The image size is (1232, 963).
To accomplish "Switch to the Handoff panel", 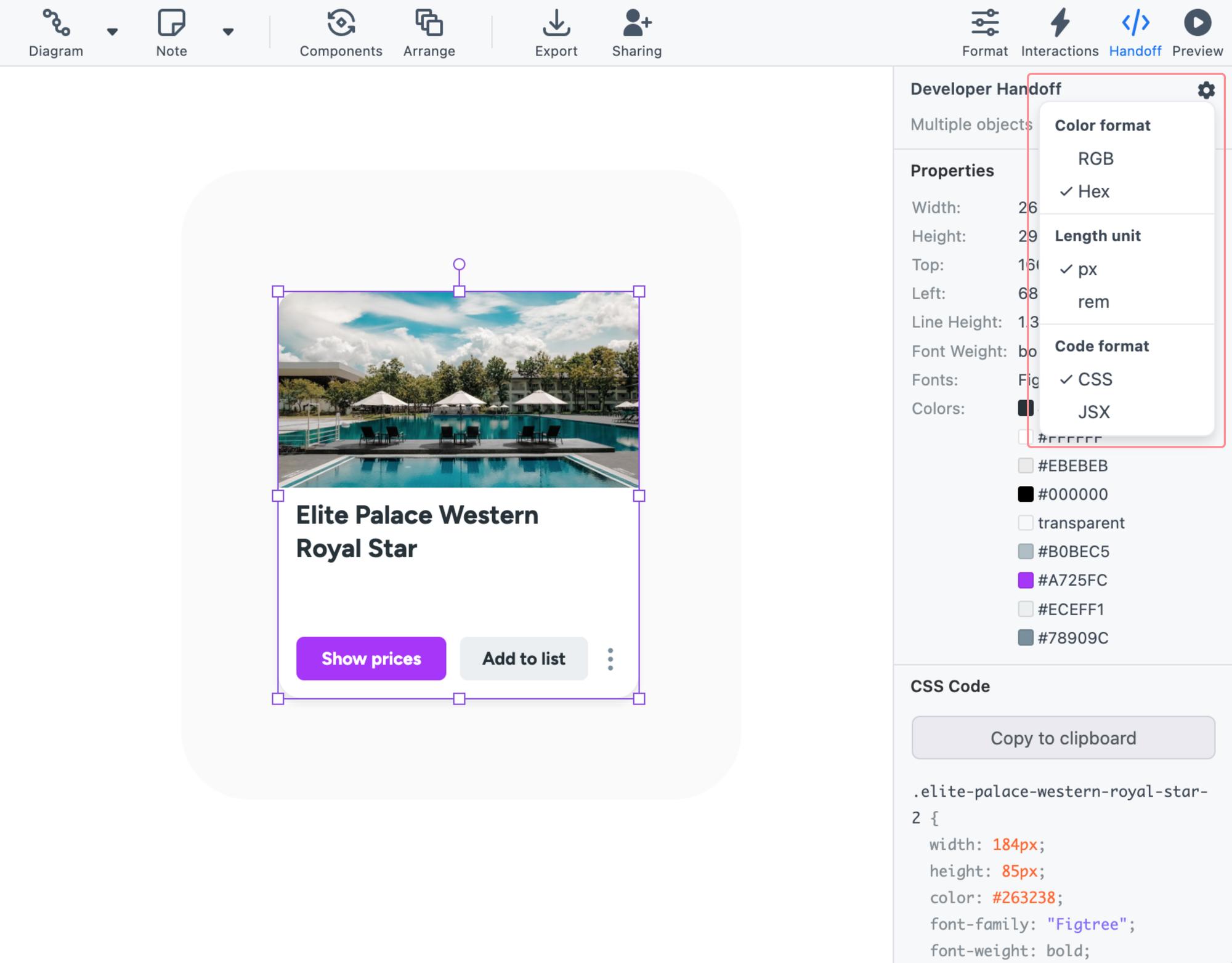I will point(1135,33).
